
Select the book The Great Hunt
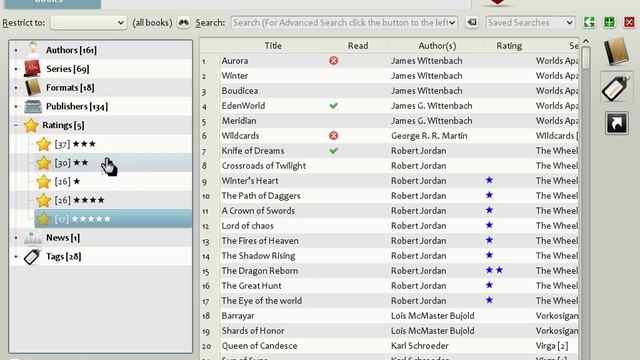pos(251,286)
